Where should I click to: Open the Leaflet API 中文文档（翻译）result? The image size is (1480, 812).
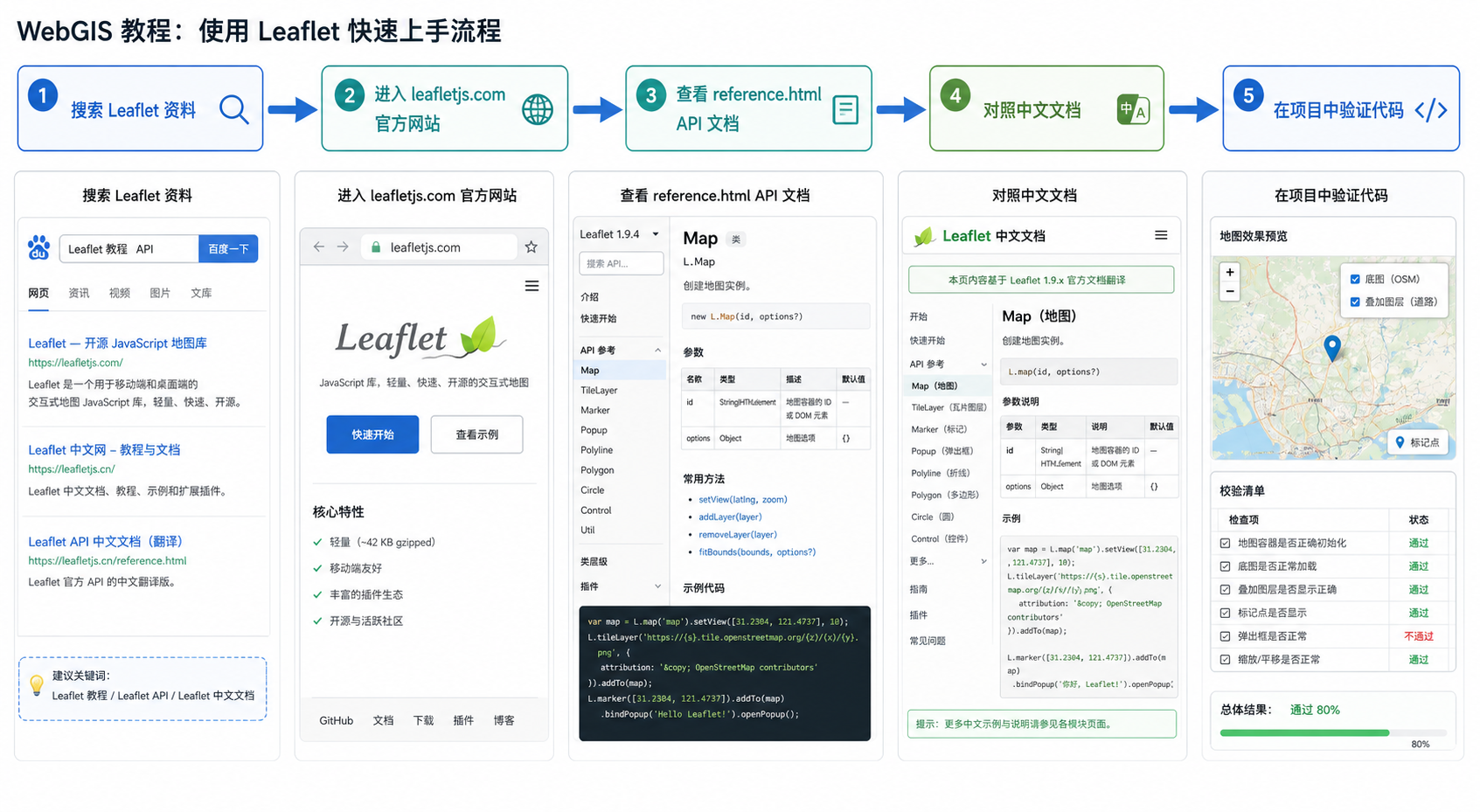105,542
